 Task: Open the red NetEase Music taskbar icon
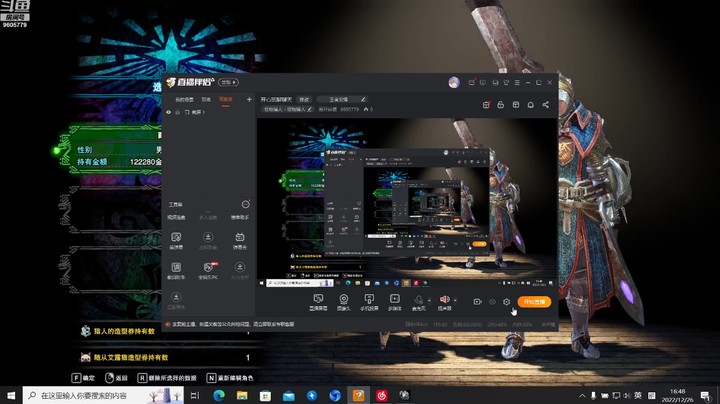point(382,395)
